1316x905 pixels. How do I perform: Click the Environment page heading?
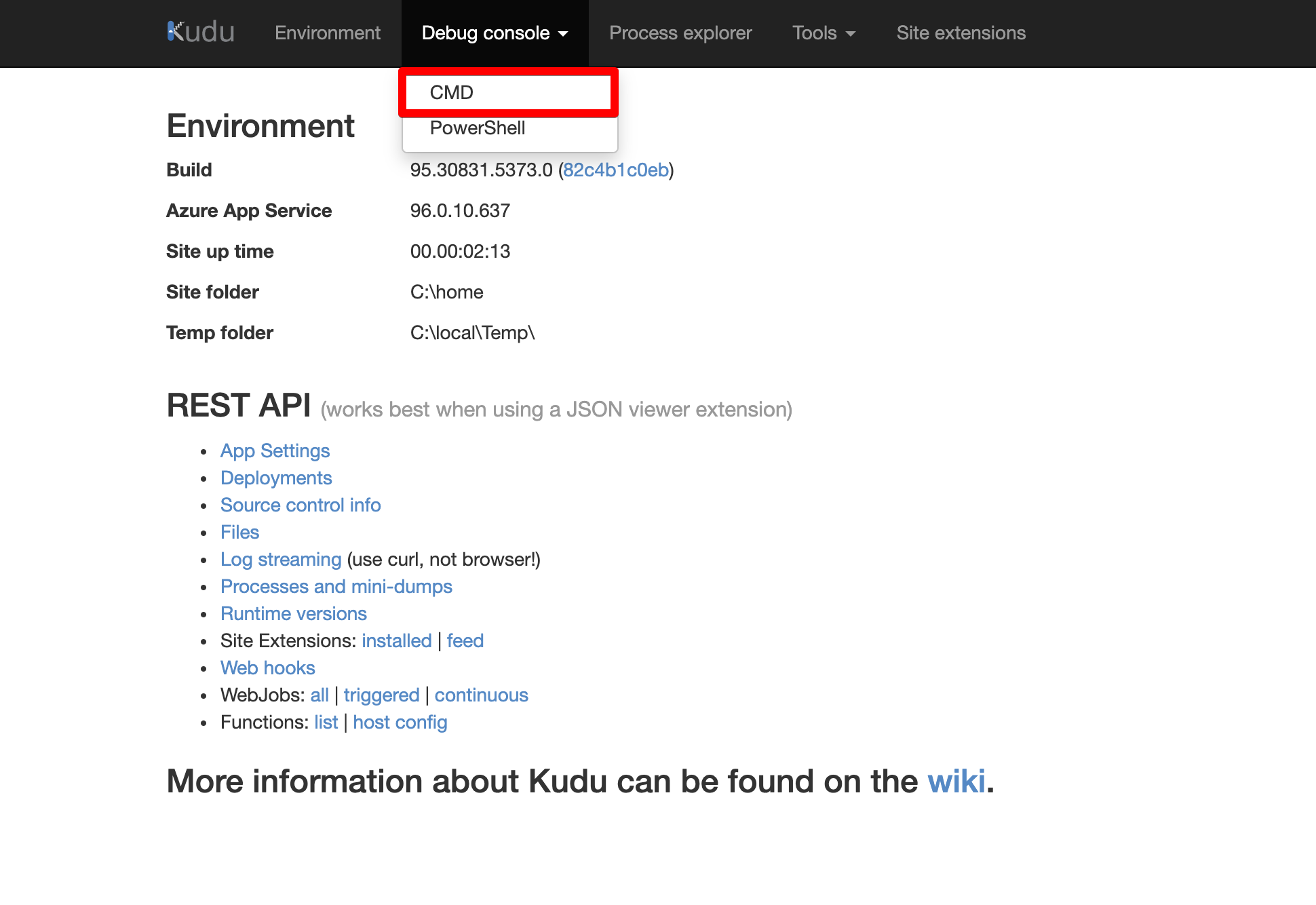coord(260,126)
